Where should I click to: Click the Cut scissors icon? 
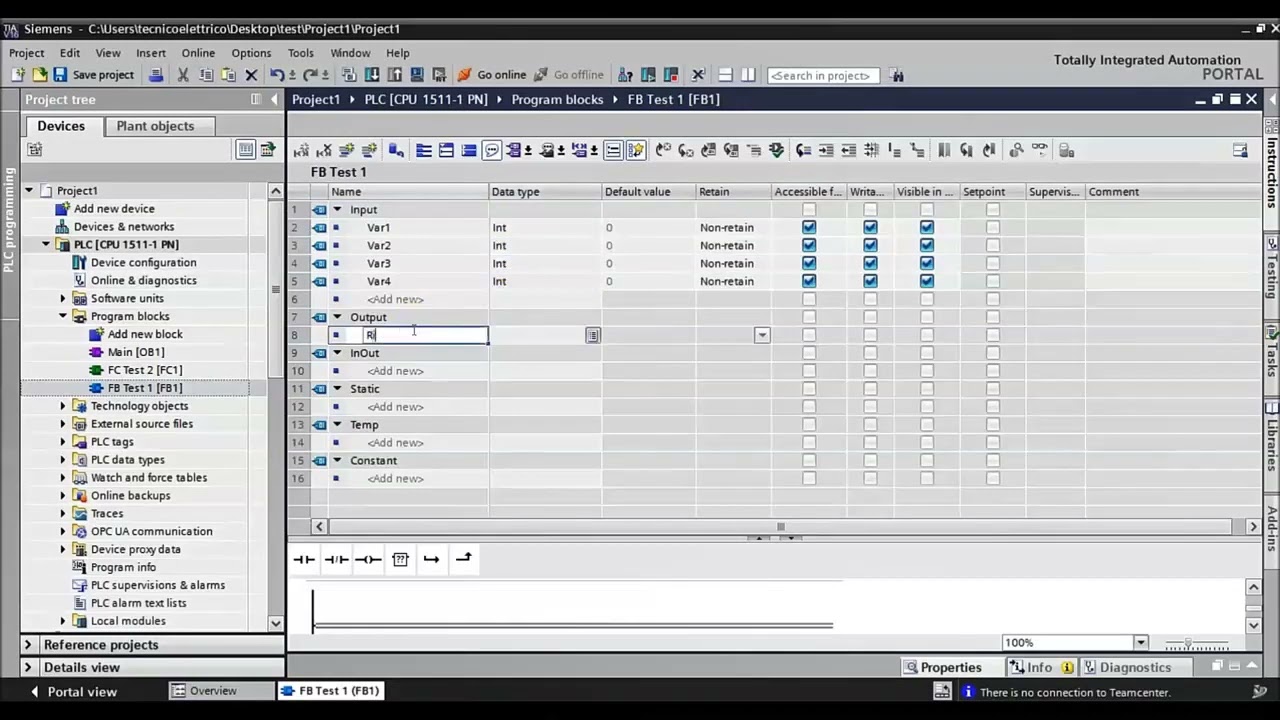(183, 75)
